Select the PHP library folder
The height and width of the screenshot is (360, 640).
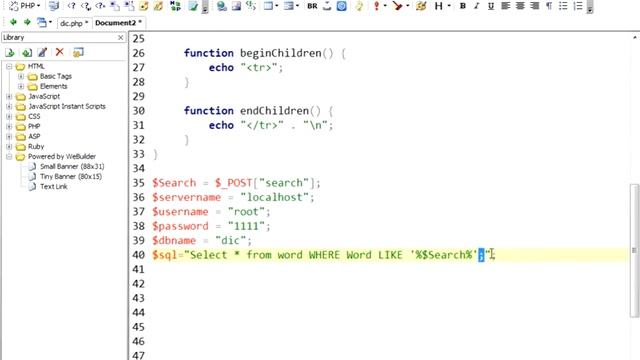34,127
